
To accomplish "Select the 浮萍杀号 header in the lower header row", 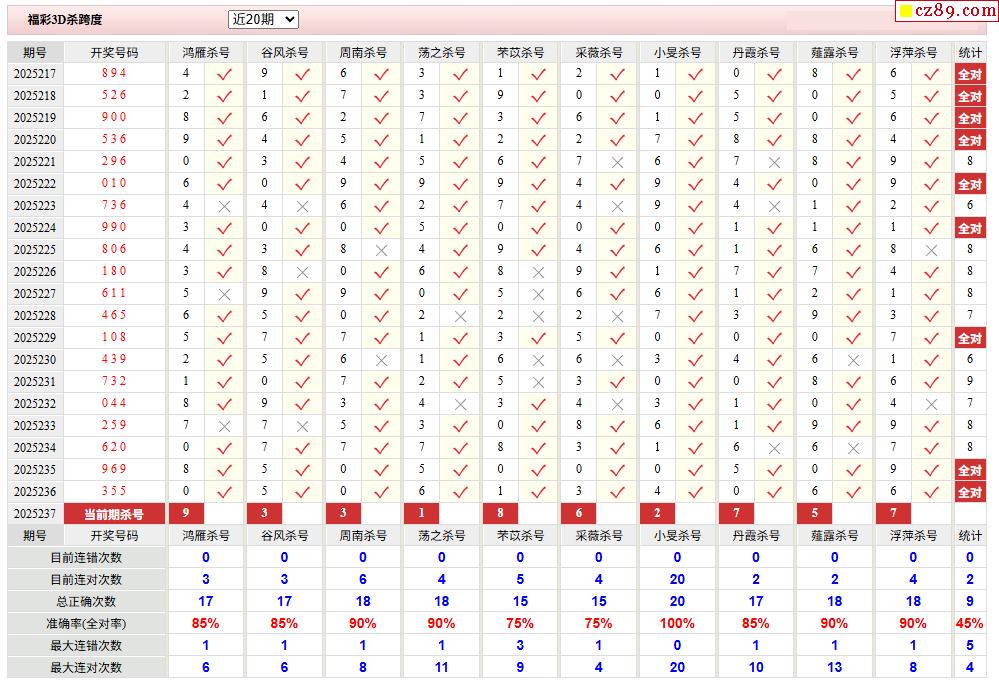I will point(913,536).
